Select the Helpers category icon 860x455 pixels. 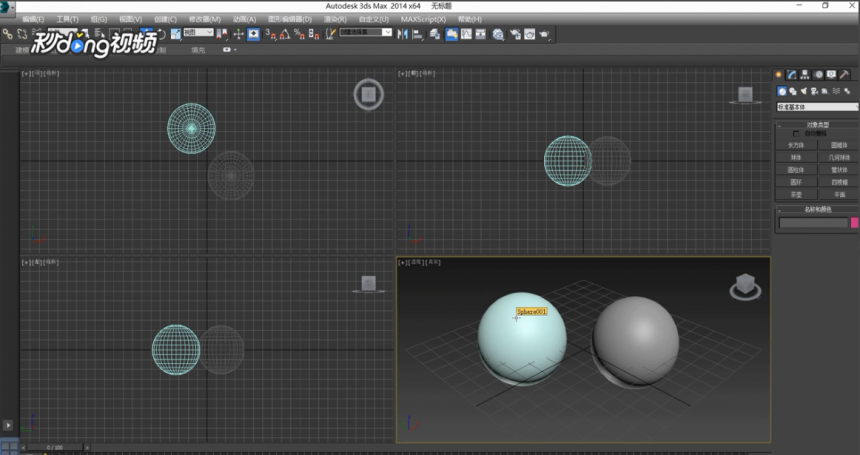[x=825, y=91]
